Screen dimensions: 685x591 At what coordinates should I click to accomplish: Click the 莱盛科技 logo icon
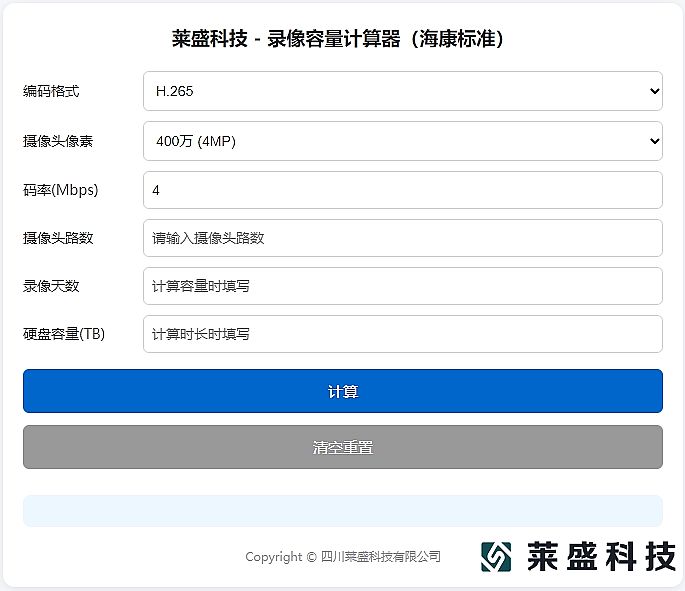tap(496, 556)
